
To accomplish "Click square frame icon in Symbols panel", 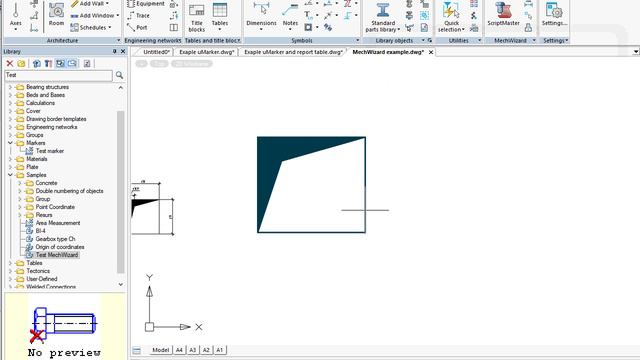I will point(308,27).
